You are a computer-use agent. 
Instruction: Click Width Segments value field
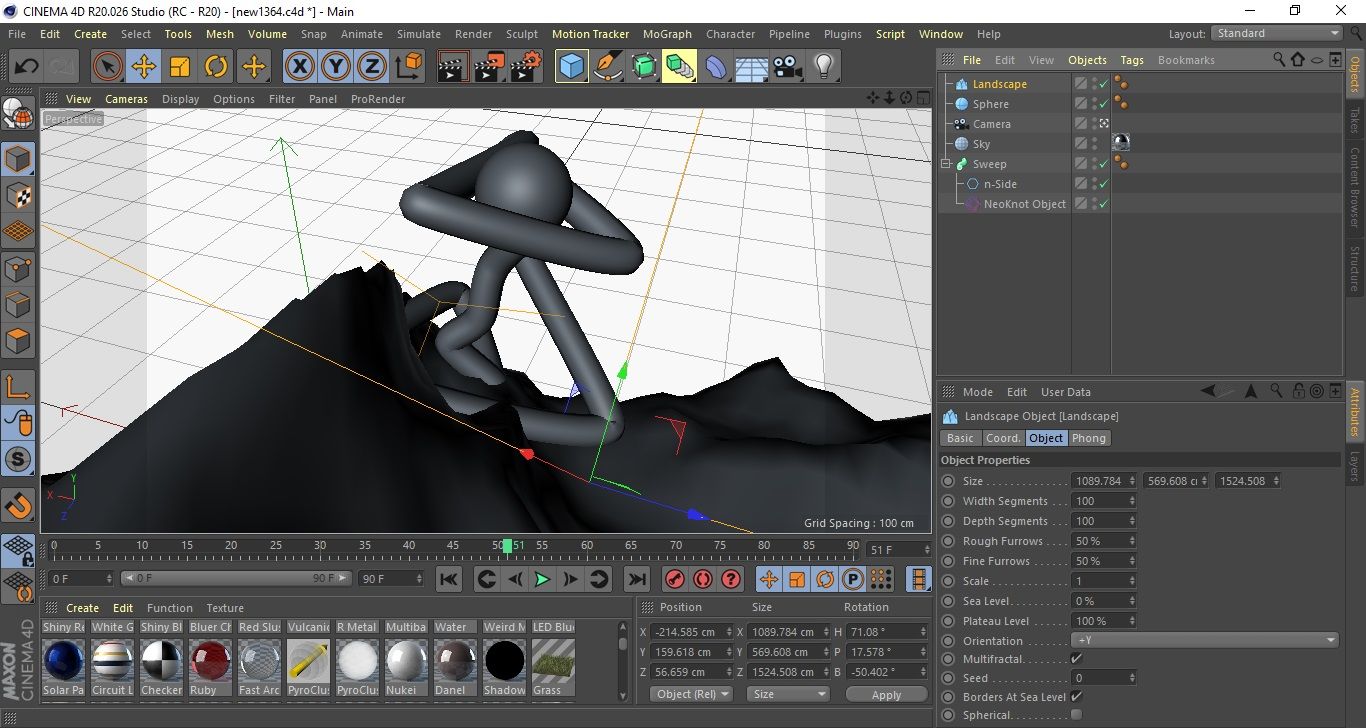pos(1104,501)
